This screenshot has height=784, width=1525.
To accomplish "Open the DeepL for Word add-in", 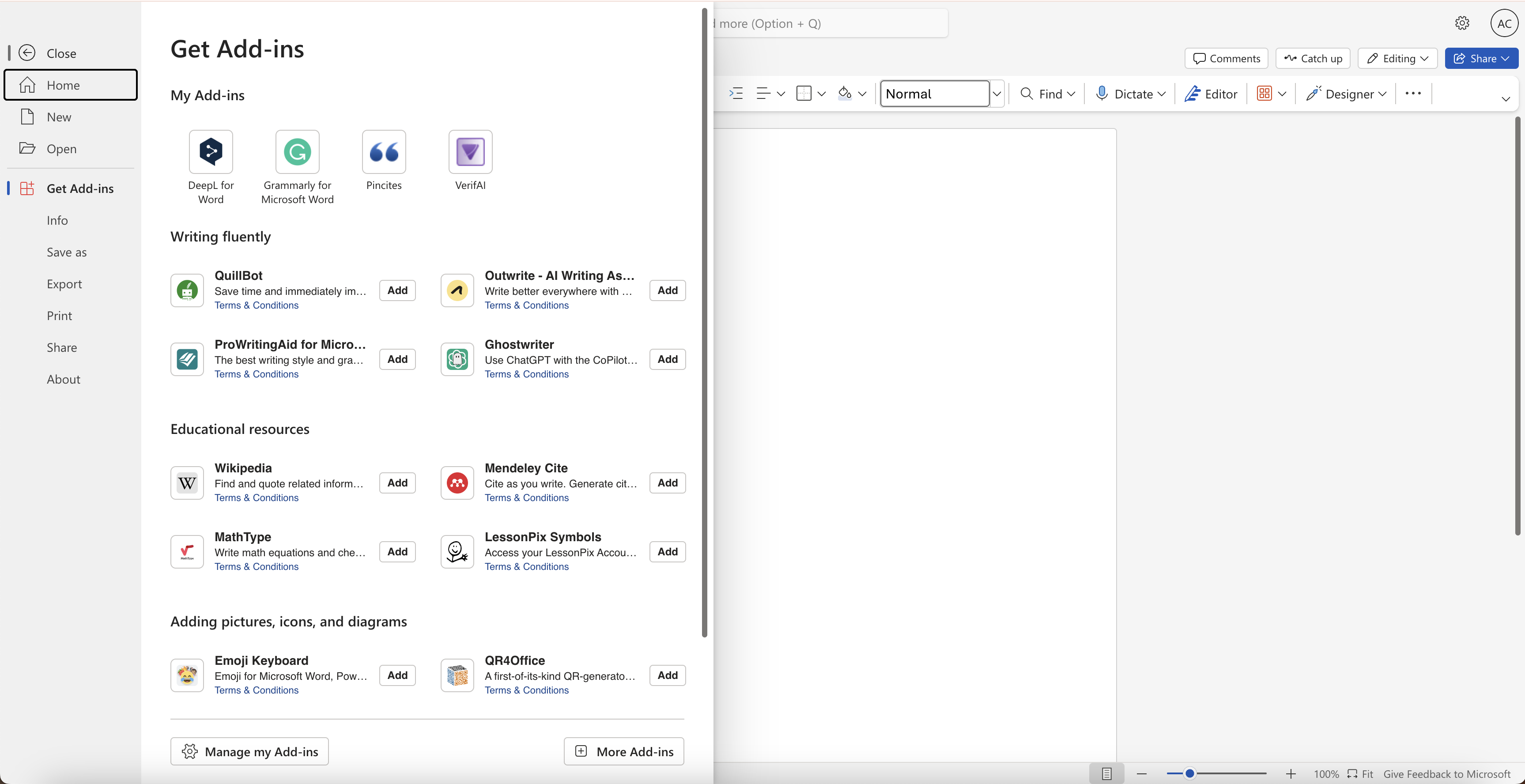I will (211, 152).
